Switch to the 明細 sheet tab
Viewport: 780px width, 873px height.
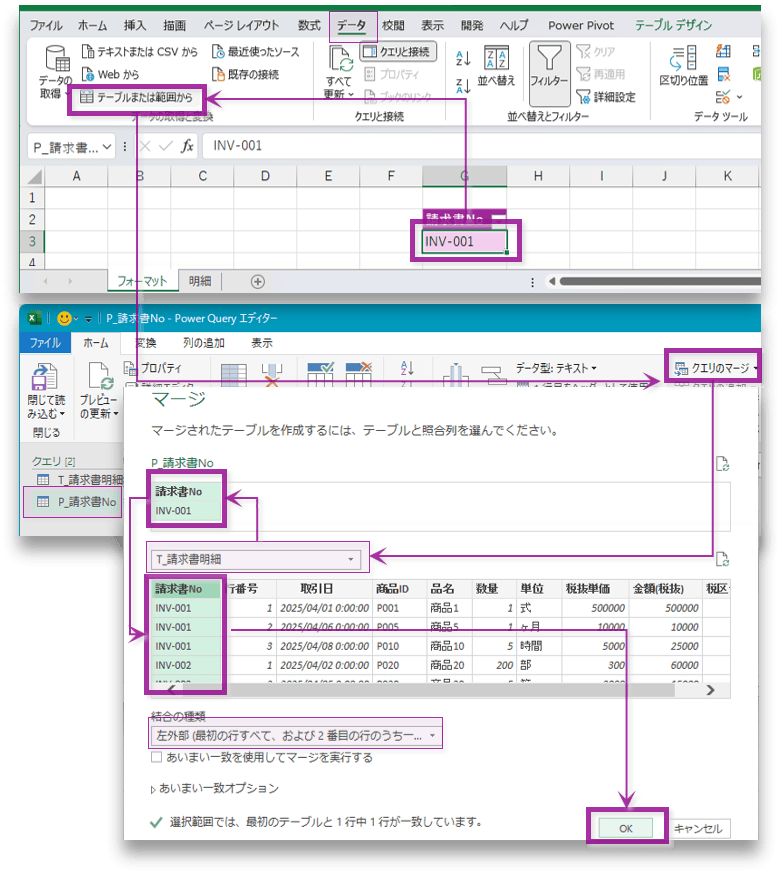pos(199,281)
